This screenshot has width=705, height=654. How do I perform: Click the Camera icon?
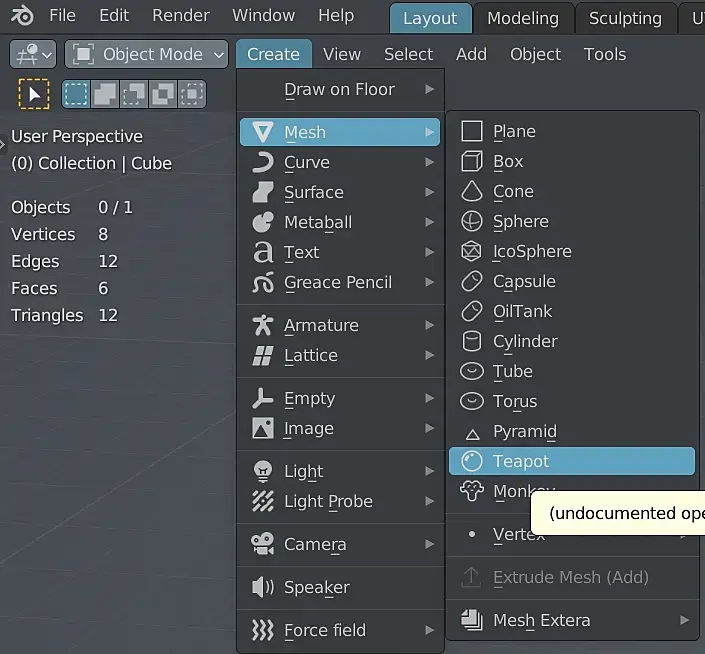[x=263, y=544]
